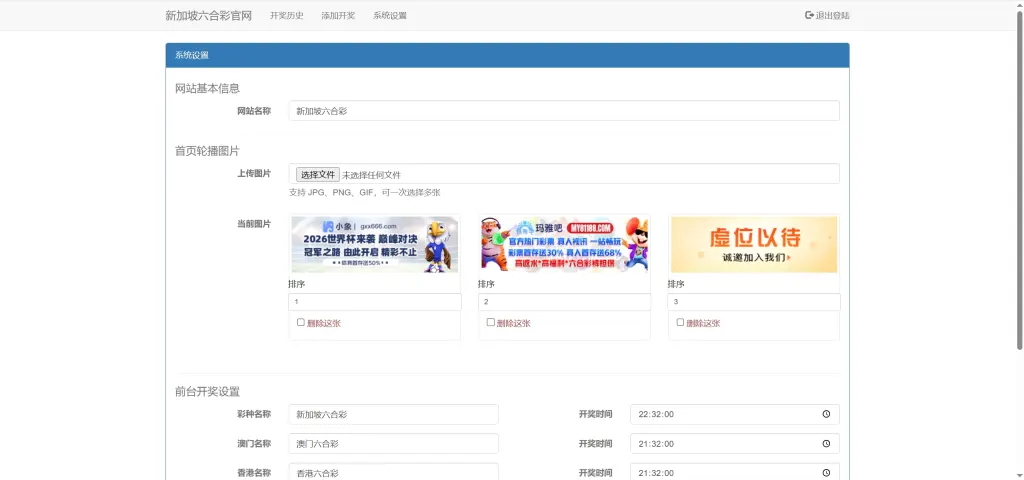
Task: Click the 2026世界杯 banner thumbnail
Action: point(375,245)
